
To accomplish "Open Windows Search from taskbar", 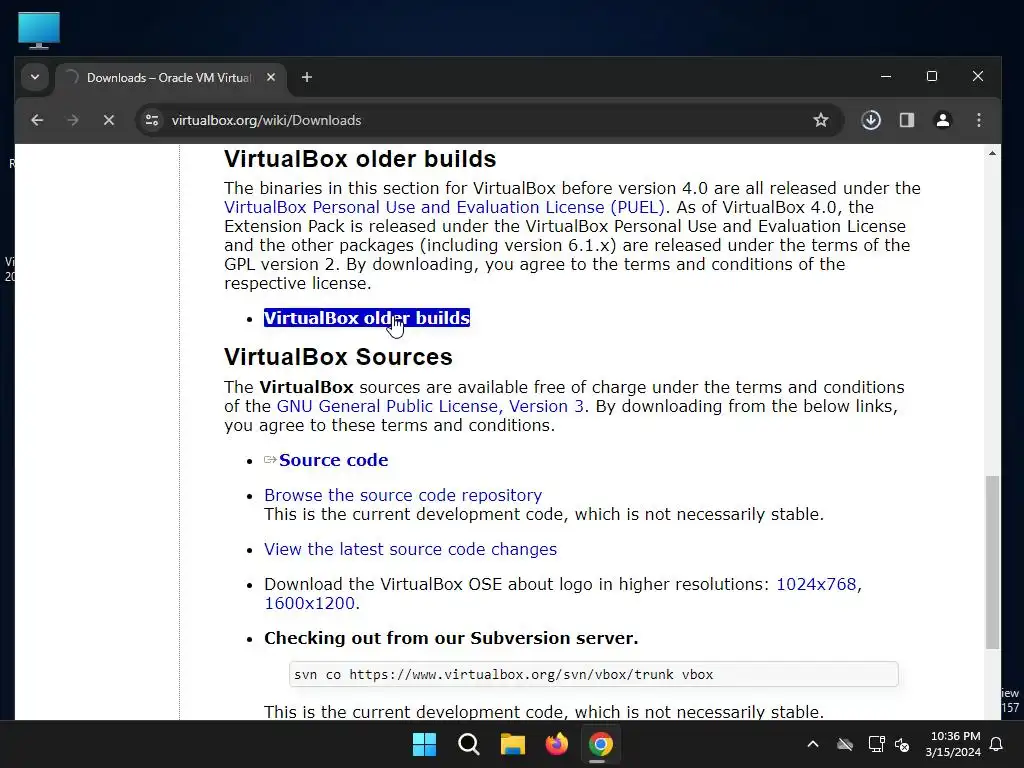I will (x=468, y=744).
